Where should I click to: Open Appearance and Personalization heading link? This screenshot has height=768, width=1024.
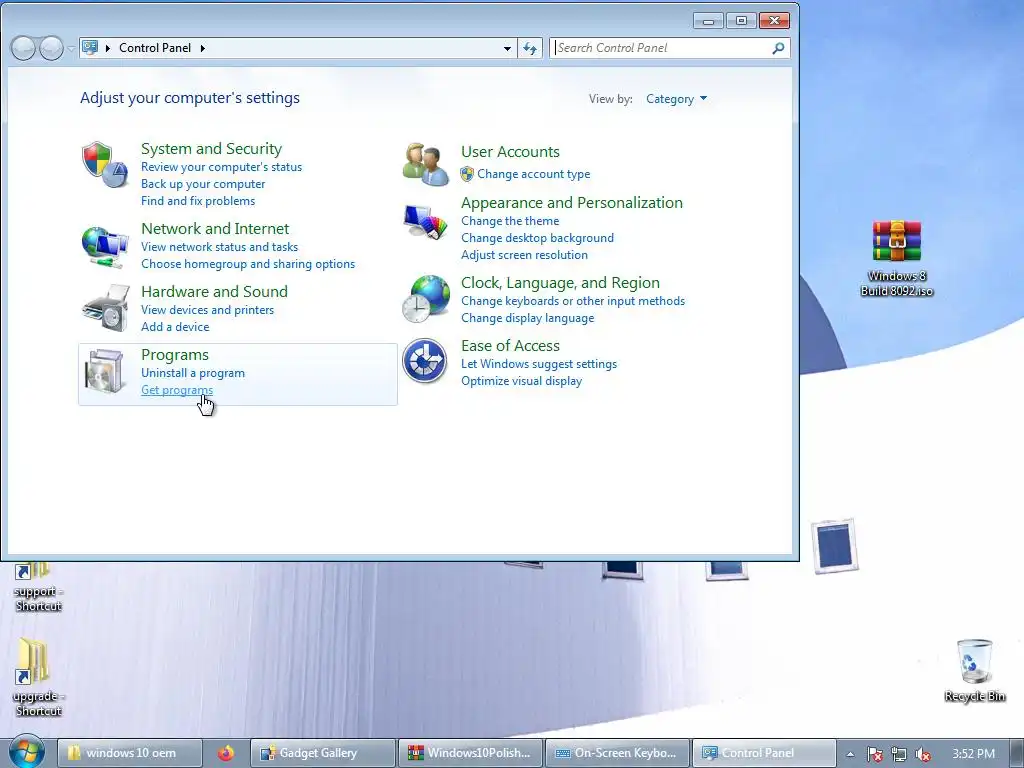572,202
